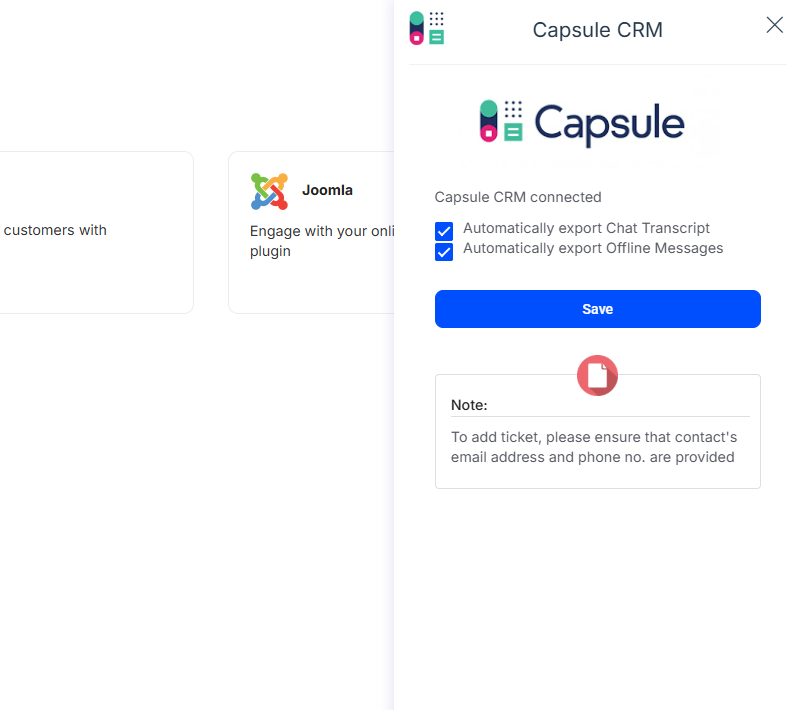This screenshot has height=710, width=800.
Task: Click the large Capsule logo mark
Action: click(501, 121)
